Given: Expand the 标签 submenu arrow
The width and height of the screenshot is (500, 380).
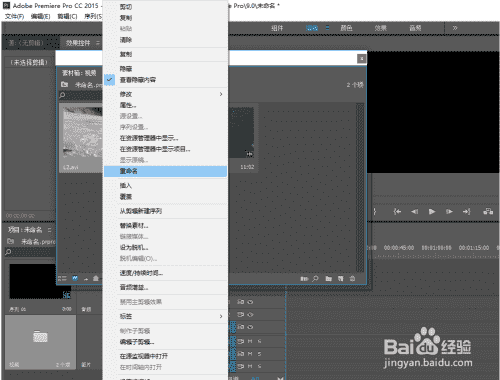Looking at the screenshot, I should point(221,316).
